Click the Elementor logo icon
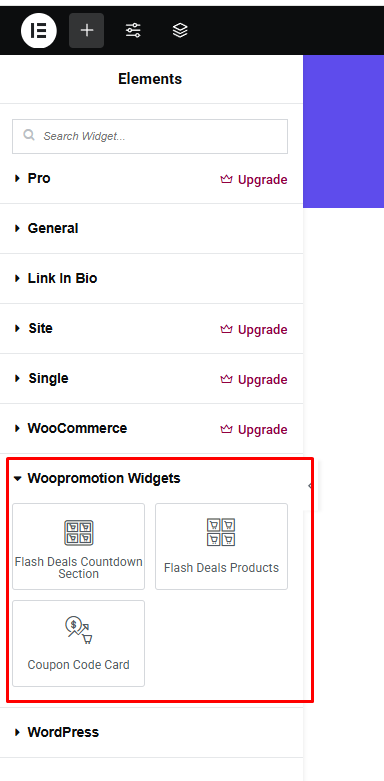384x781 pixels. pos(39,30)
